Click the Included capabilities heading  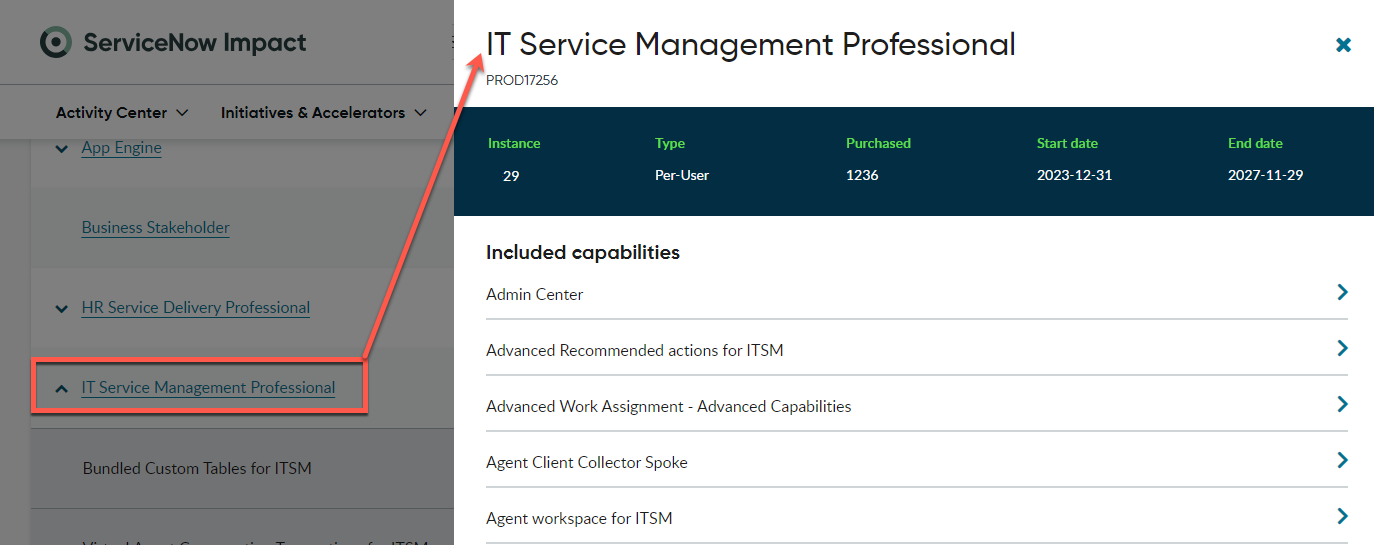[x=583, y=252]
